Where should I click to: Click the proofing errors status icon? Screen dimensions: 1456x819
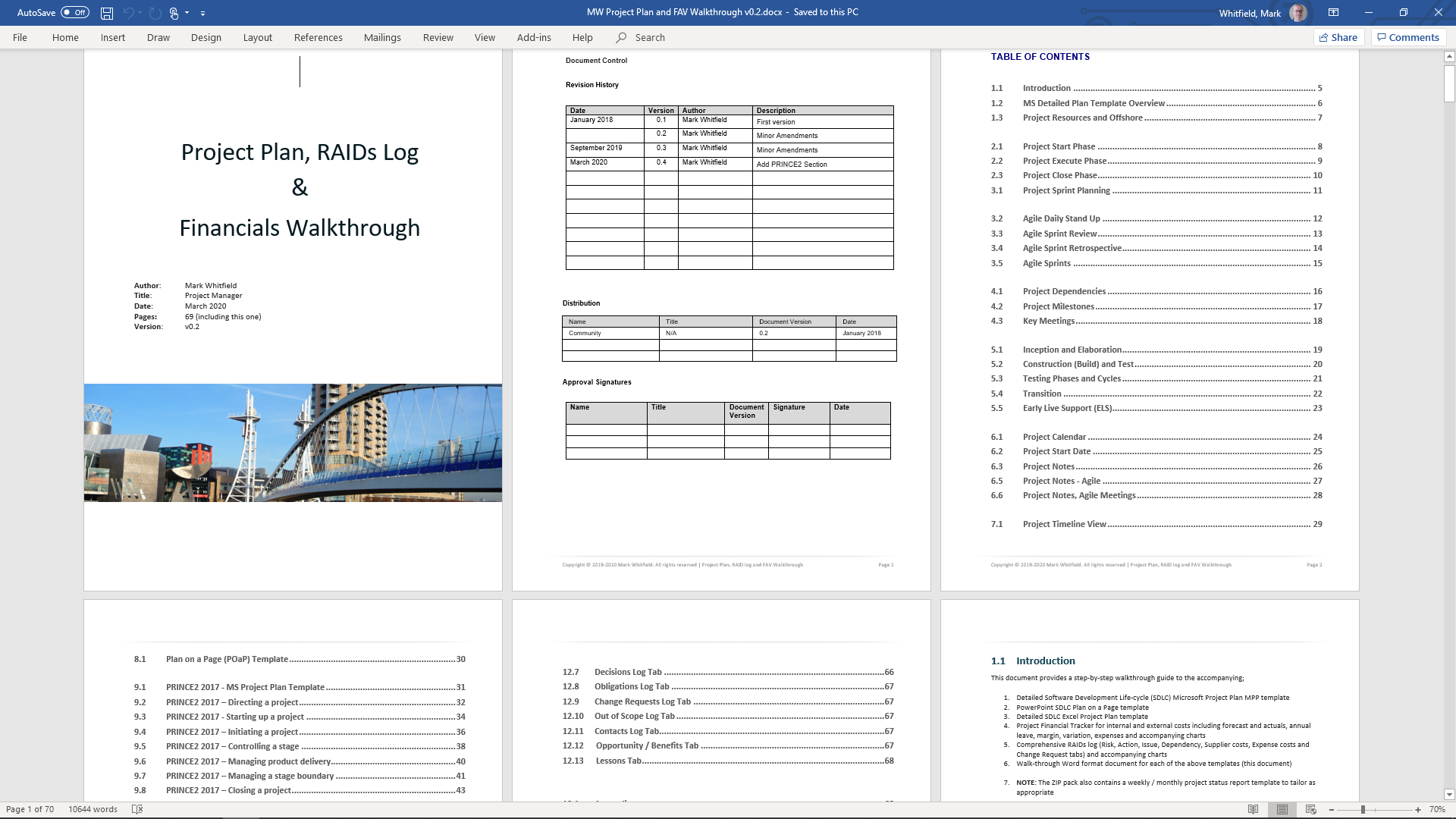(137, 809)
